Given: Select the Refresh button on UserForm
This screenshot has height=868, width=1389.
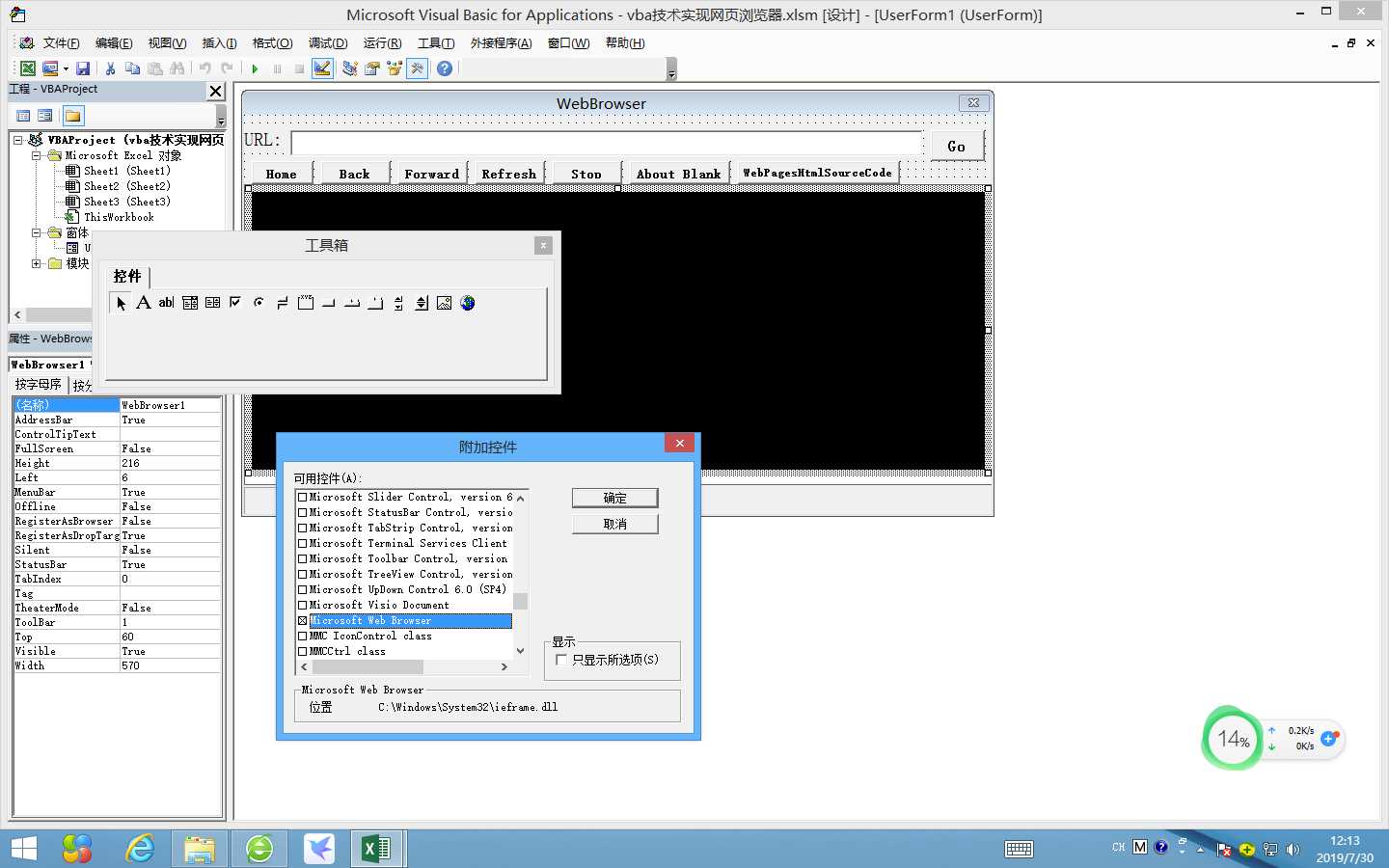Looking at the screenshot, I should click(x=508, y=174).
